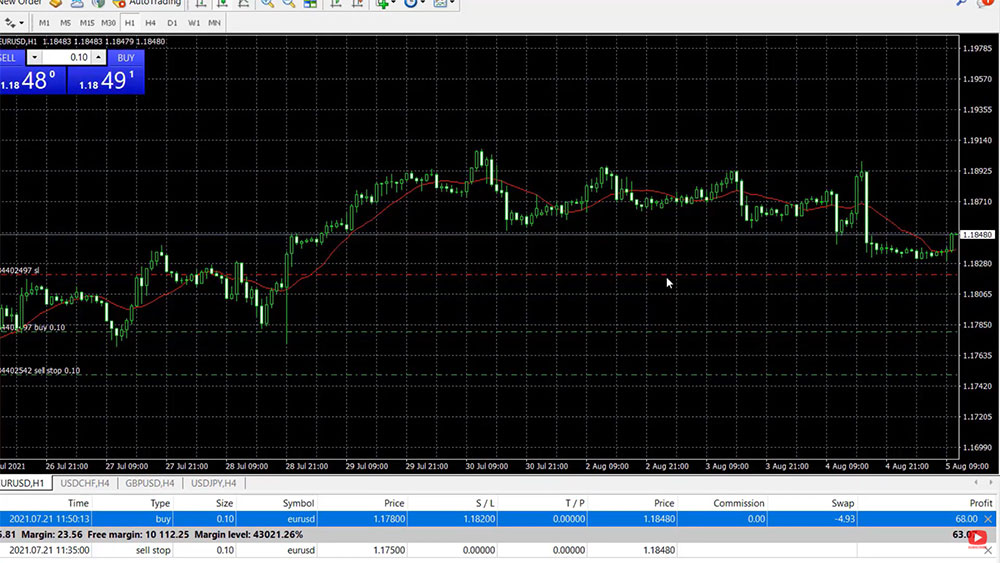Click the 1.18200 stop loss cell
Screen dimensions: 1000x563
pyautogui.click(x=479, y=519)
